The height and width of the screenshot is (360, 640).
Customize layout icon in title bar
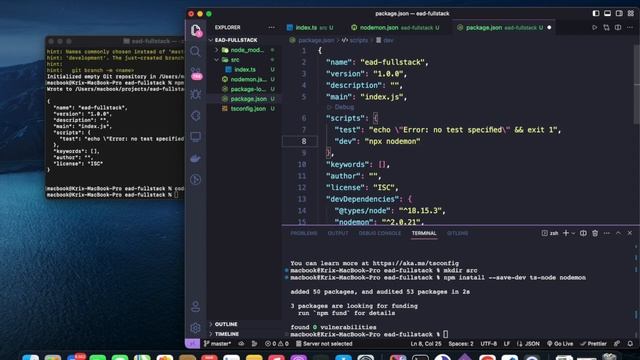point(631,13)
